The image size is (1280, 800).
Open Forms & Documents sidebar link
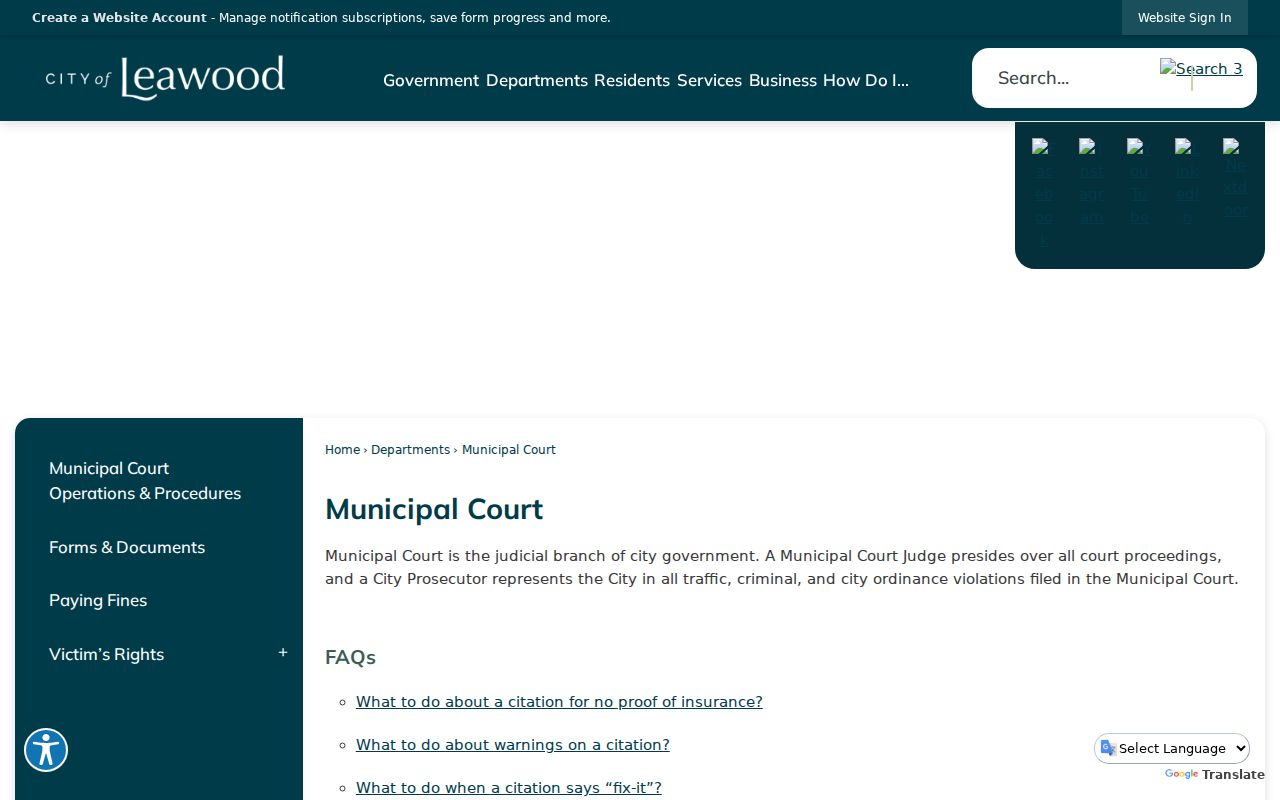click(x=127, y=547)
